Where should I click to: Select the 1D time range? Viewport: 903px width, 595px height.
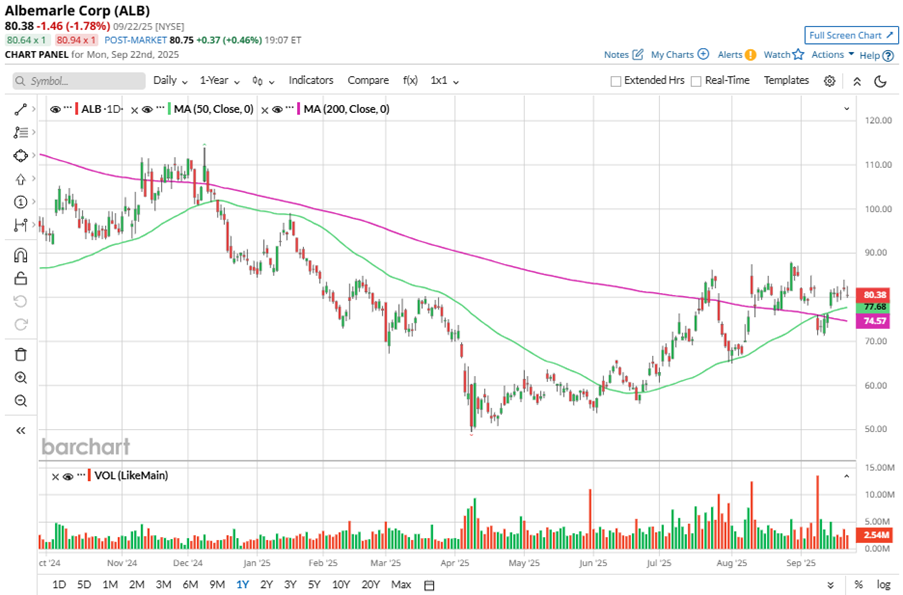coord(59,585)
